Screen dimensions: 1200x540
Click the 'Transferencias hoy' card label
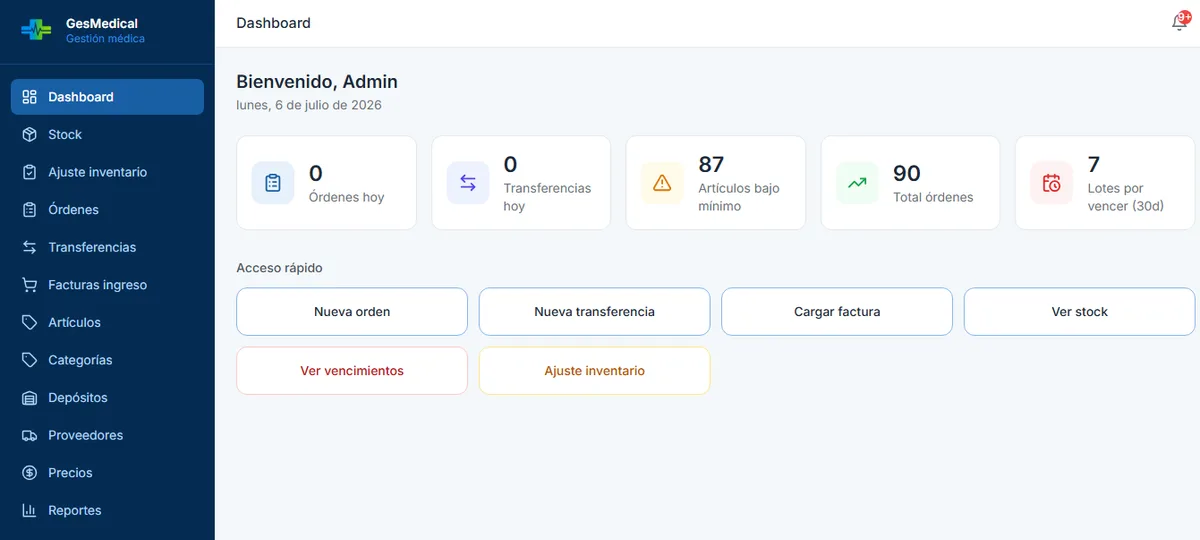click(x=547, y=197)
